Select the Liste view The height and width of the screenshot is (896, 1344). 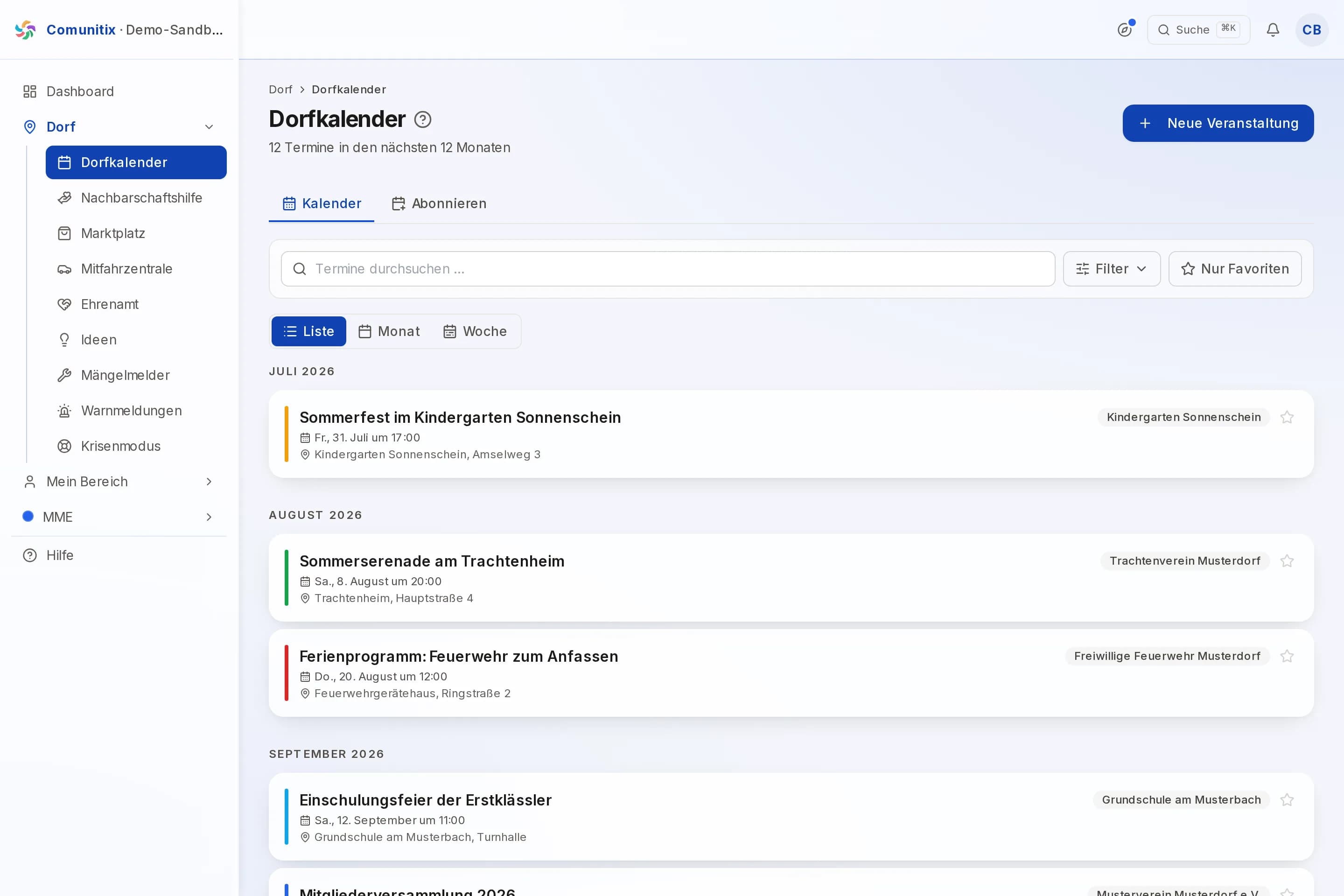308,331
